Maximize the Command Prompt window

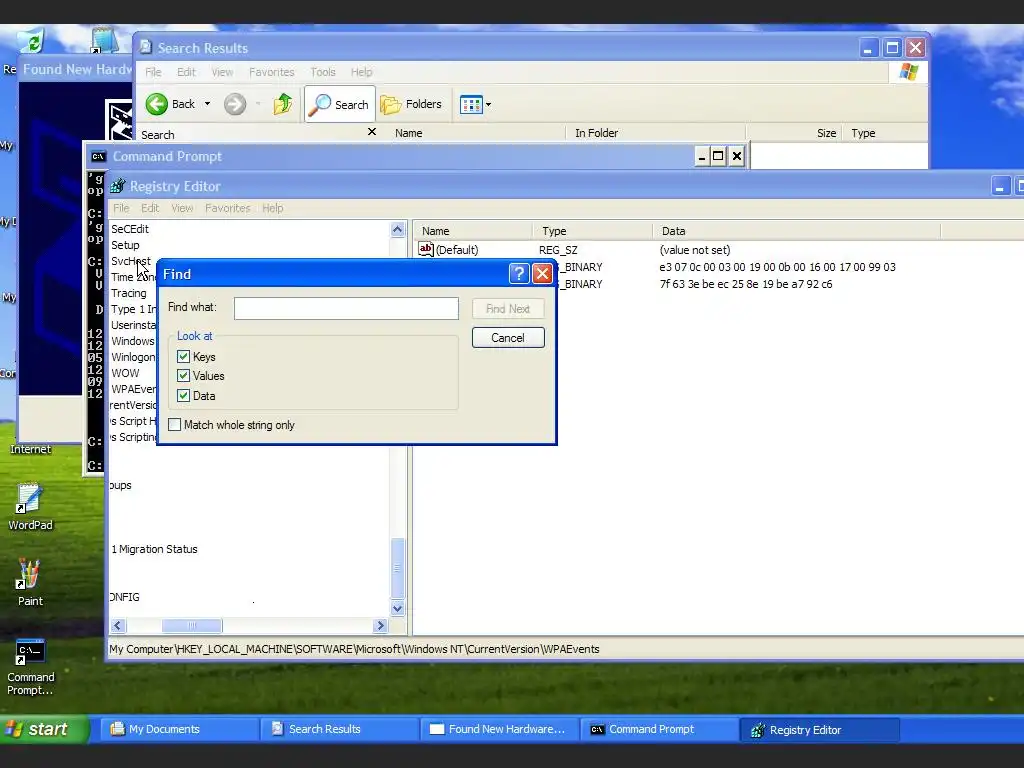[x=718, y=156]
